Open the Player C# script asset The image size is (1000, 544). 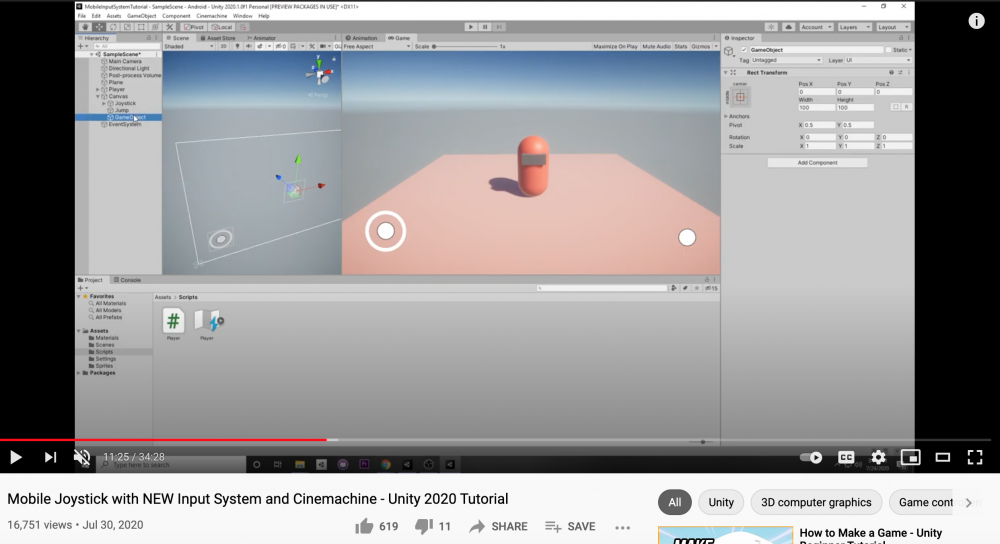173,320
